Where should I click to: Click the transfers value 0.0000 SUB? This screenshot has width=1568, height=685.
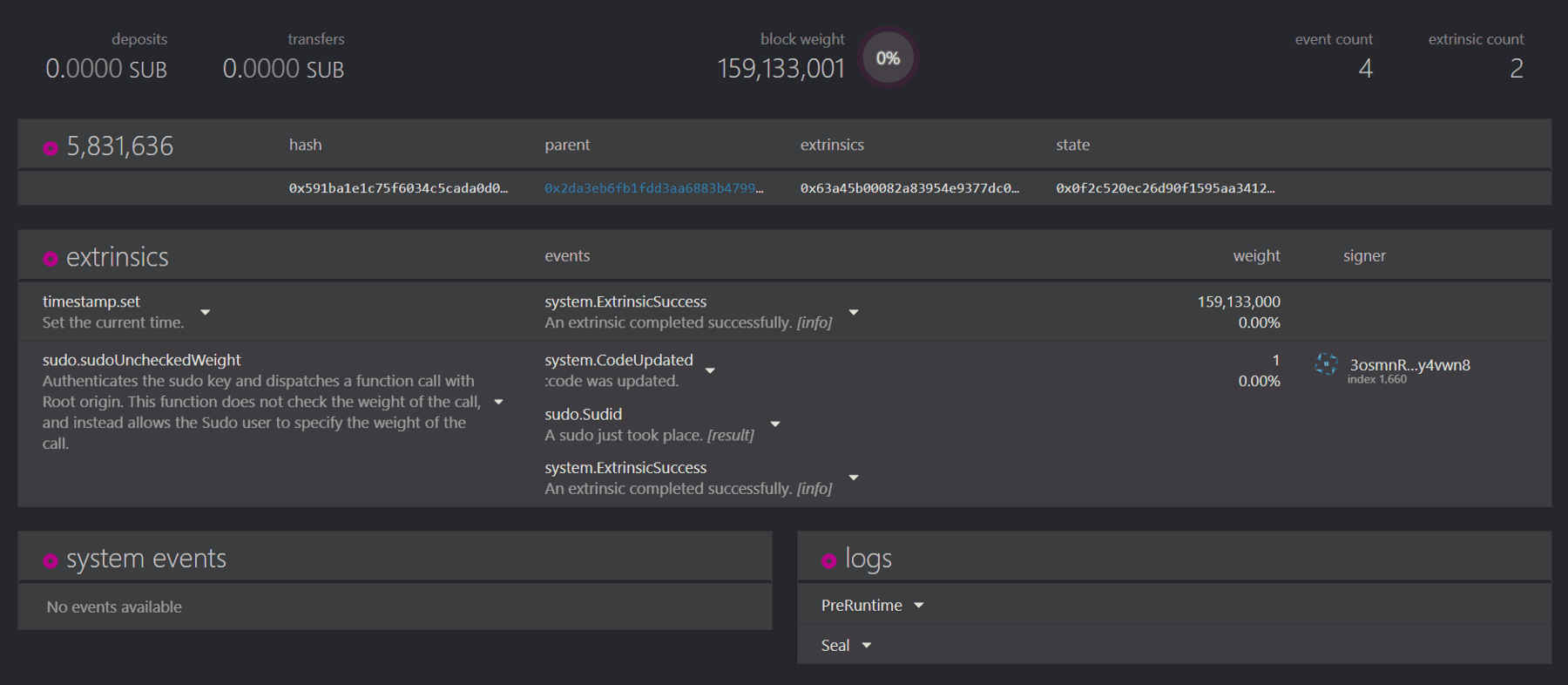(283, 69)
